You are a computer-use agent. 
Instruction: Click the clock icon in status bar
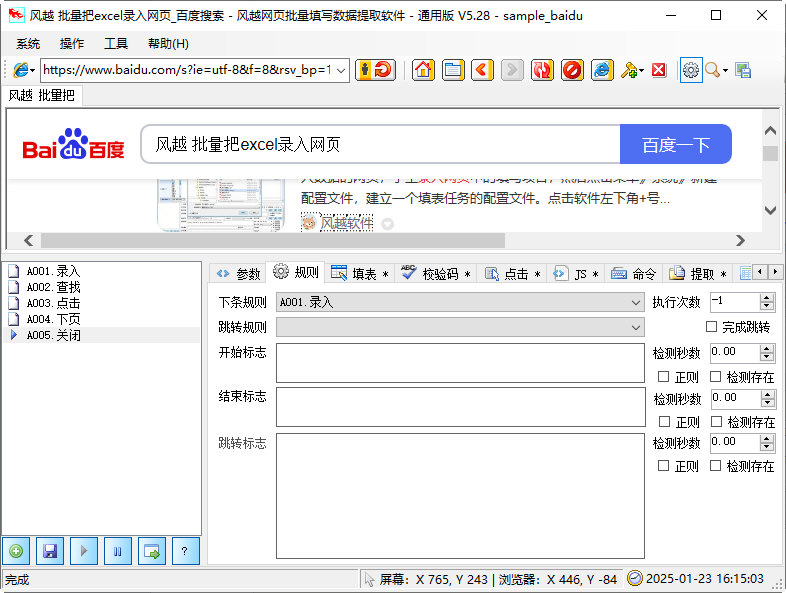pyautogui.click(x=635, y=578)
